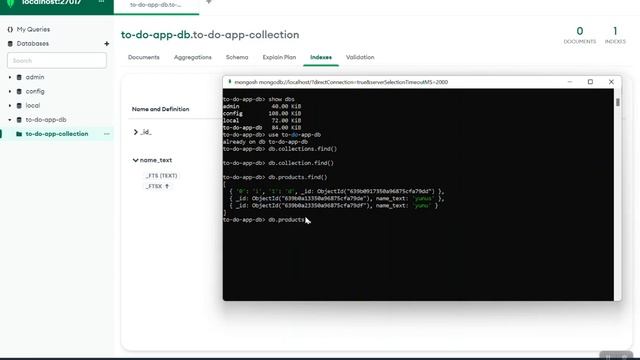
Task: Select the to-do-app-db database
Action: pyautogui.click(x=46, y=120)
